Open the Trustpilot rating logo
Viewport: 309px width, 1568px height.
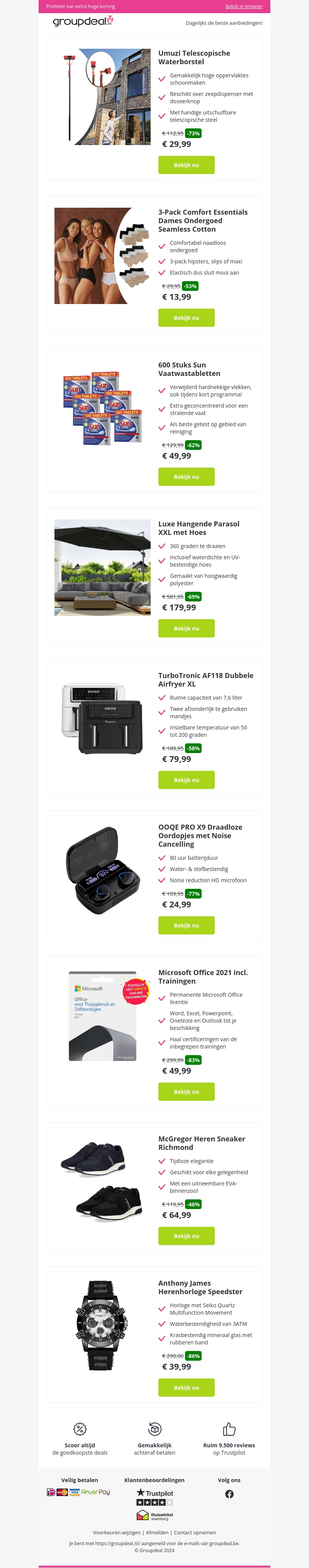click(x=154, y=1497)
